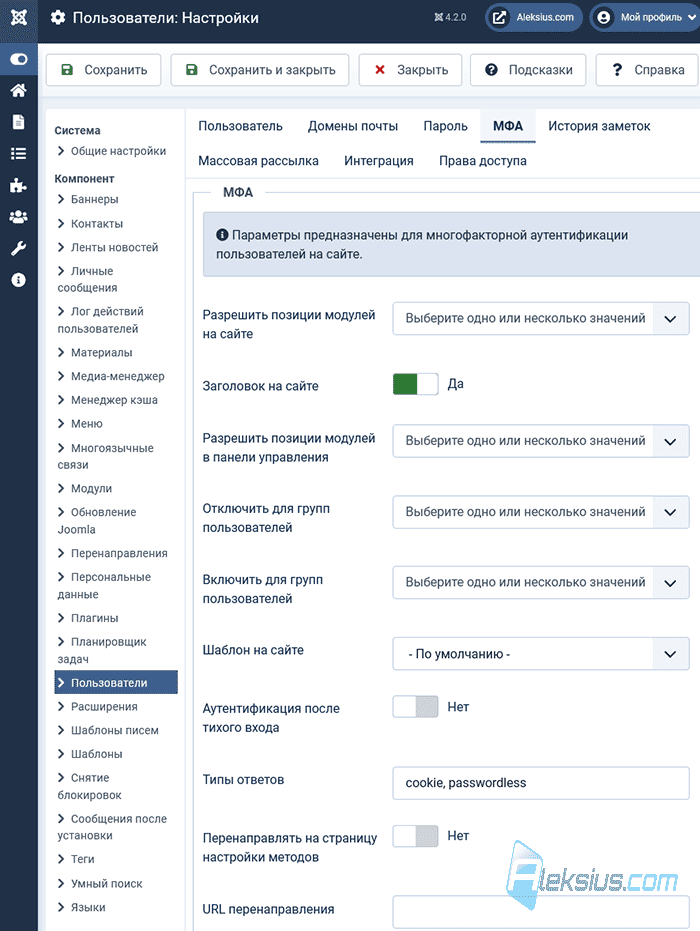
Task: Click the Joomla logo icon
Action: [18, 18]
